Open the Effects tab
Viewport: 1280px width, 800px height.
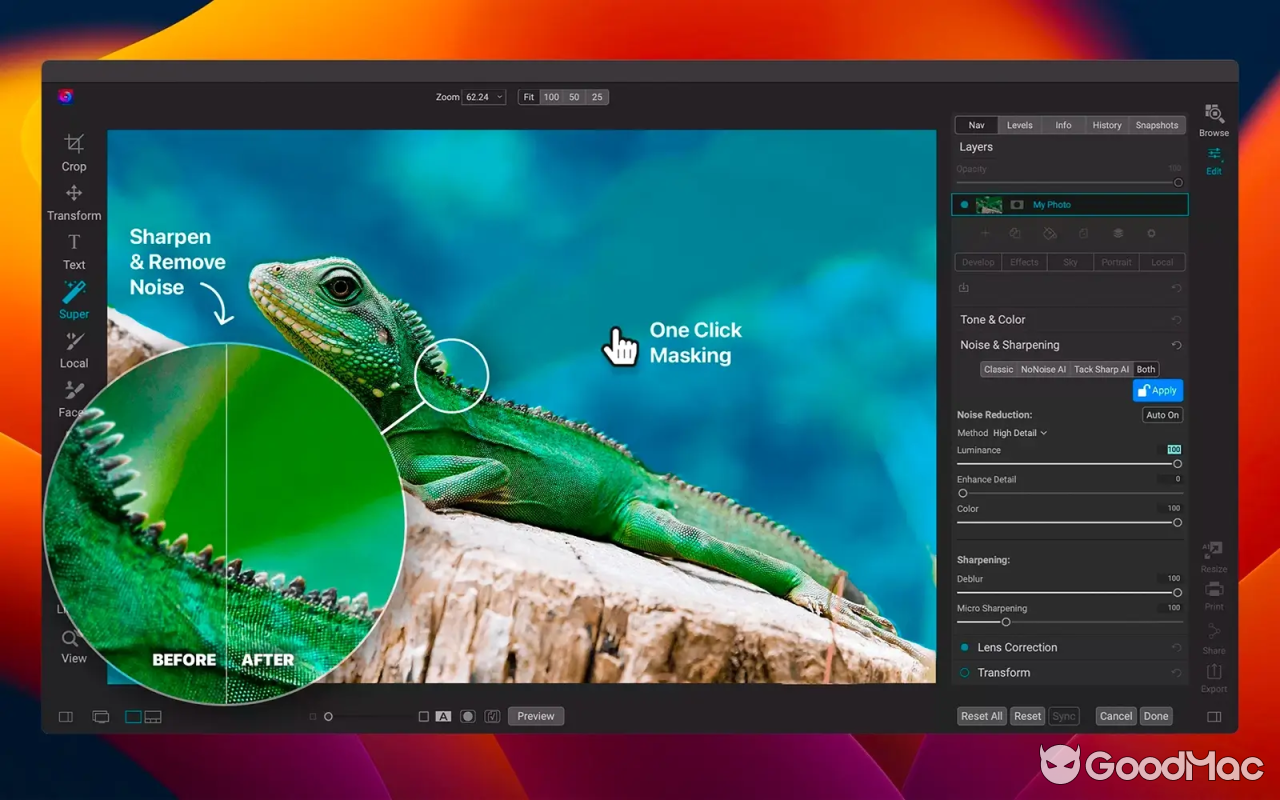(x=1023, y=262)
